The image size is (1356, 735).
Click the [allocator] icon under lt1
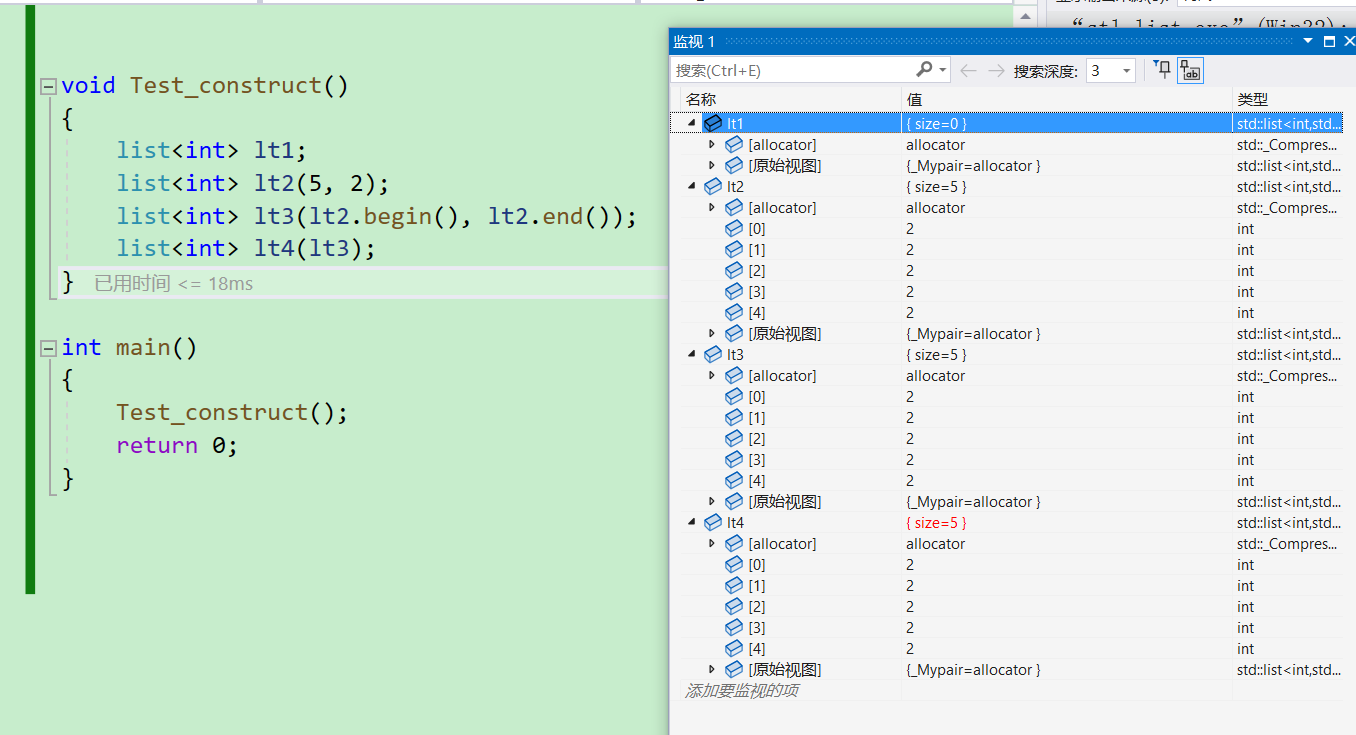click(x=734, y=145)
